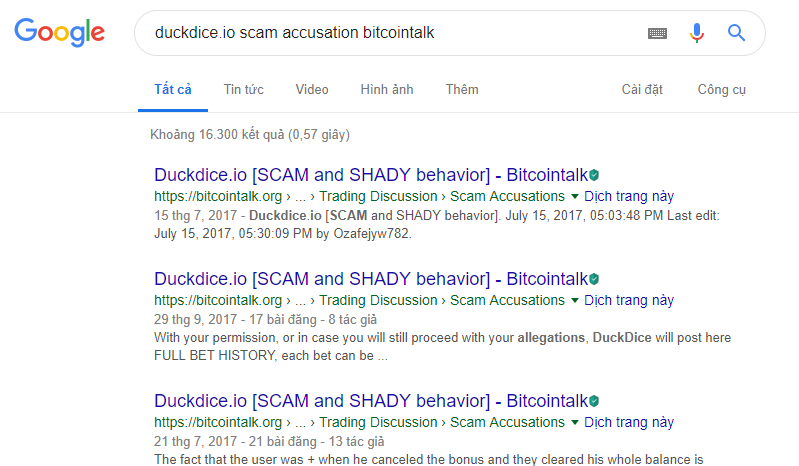
Task: Open Công cụ search tools
Action: 722,90
